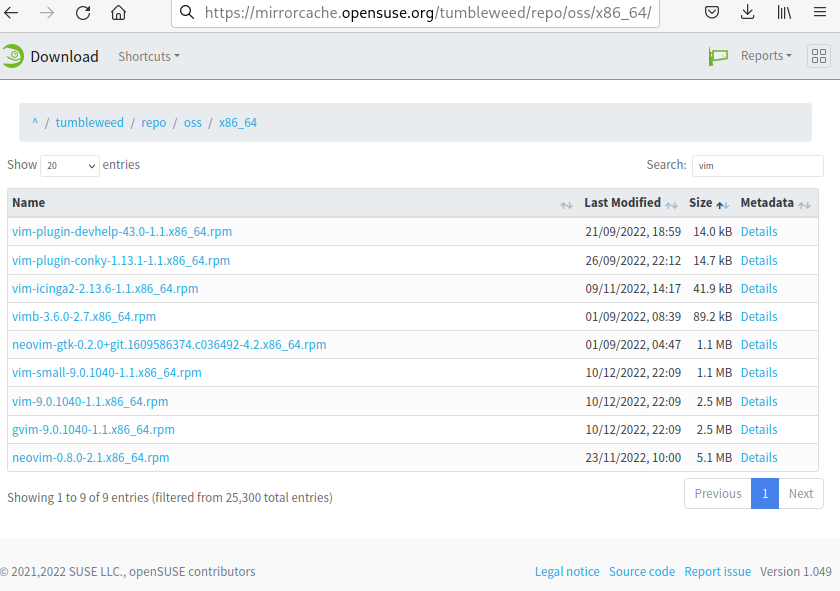
Task: Toggle sorting on the Name column
Action: tap(566, 203)
